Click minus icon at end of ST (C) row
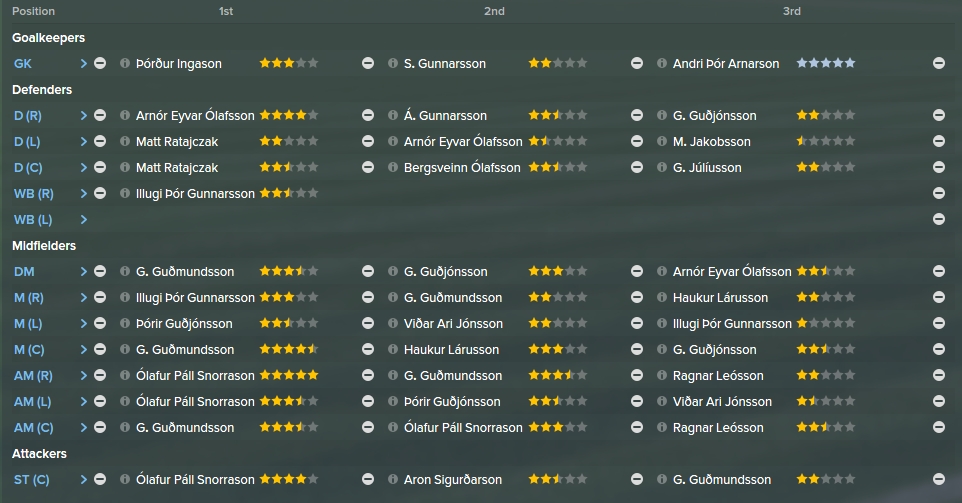This screenshot has height=503, width=962. (x=939, y=480)
